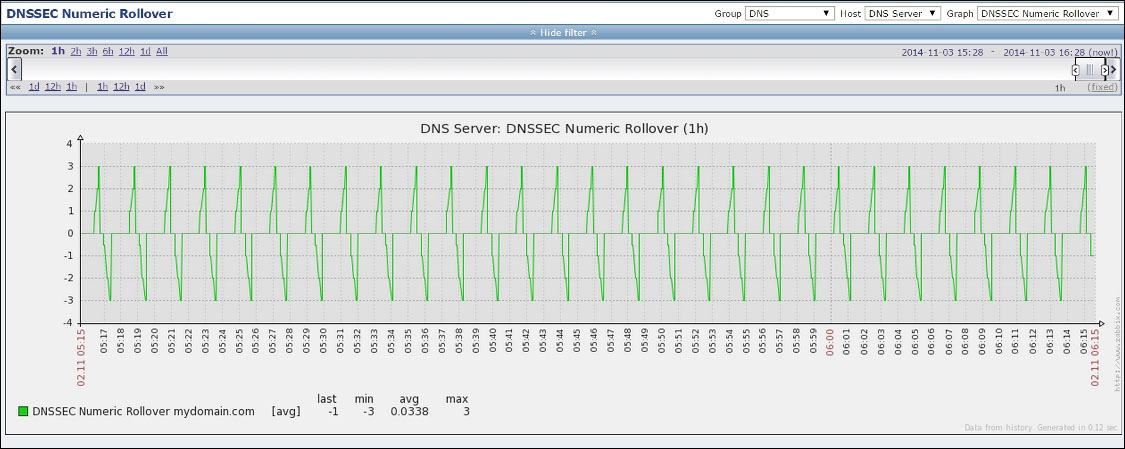Image resolution: width=1125 pixels, height=449 pixels.
Task: Expand the Graph dropdown selector
Action: (x=1046, y=14)
